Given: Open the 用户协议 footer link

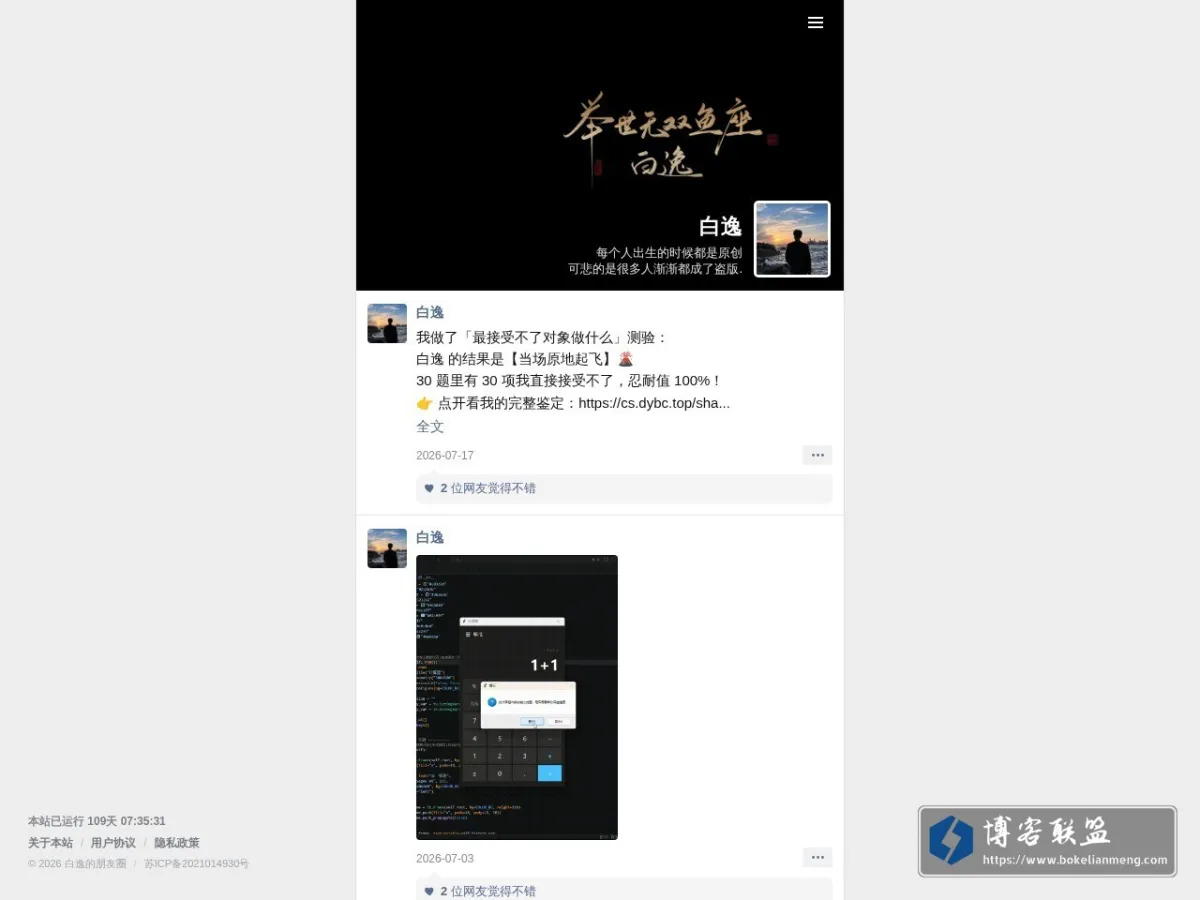Looking at the screenshot, I should 113,843.
